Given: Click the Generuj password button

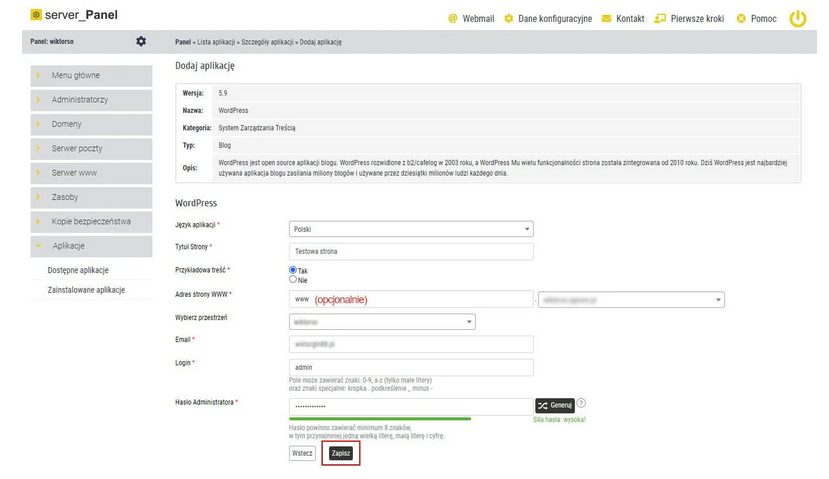Looking at the screenshot, I should (554, 405).
